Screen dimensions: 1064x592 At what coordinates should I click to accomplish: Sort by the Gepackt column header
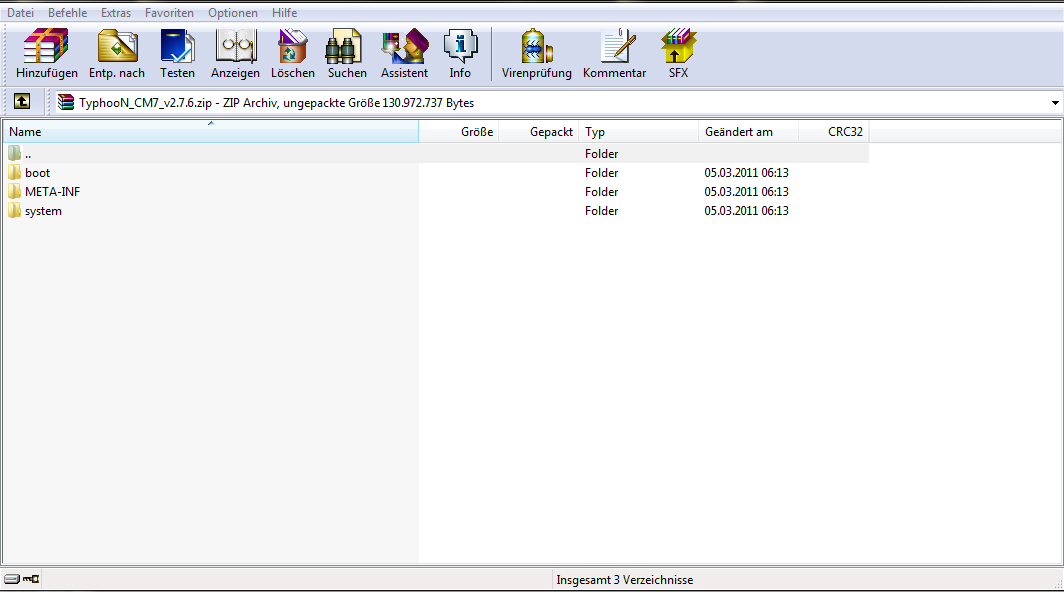point(539,132)
